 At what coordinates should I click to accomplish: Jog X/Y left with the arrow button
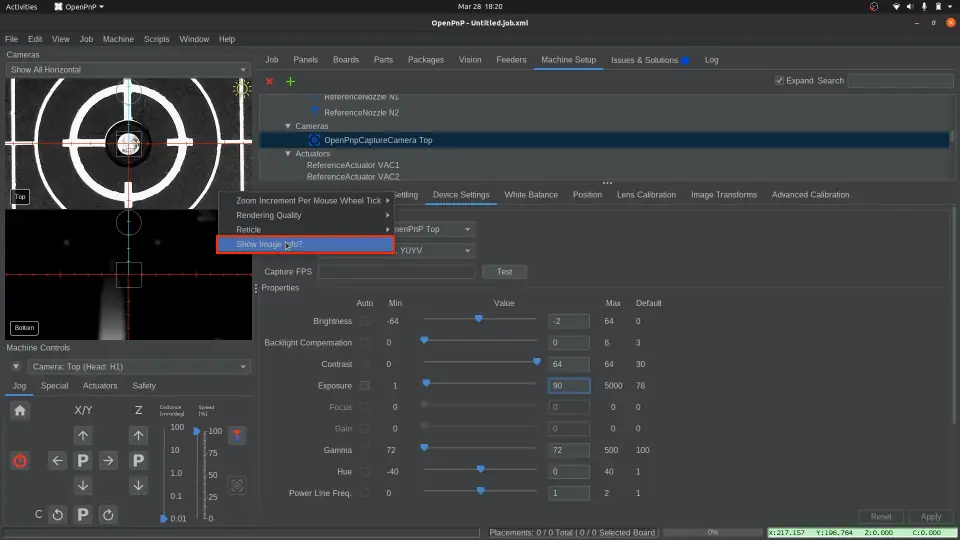[x=57, y=460]
